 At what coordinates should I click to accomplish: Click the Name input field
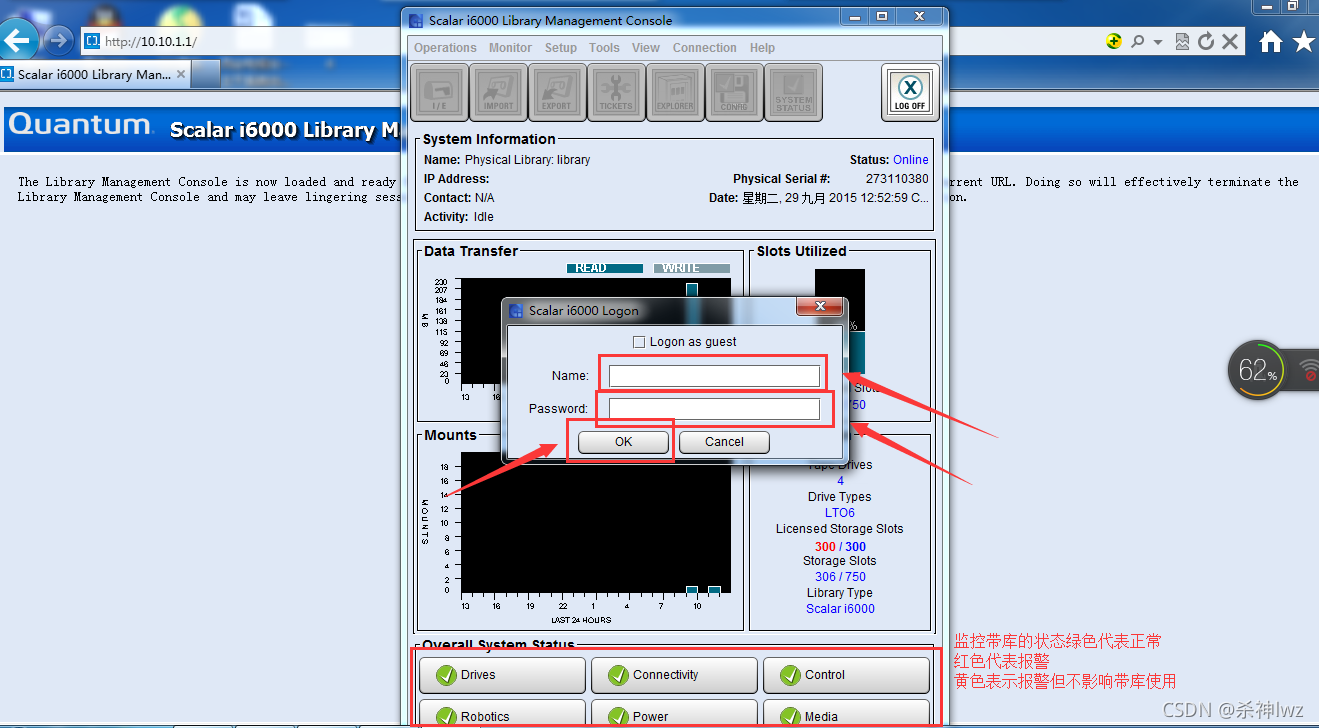[x=715, y=376]
